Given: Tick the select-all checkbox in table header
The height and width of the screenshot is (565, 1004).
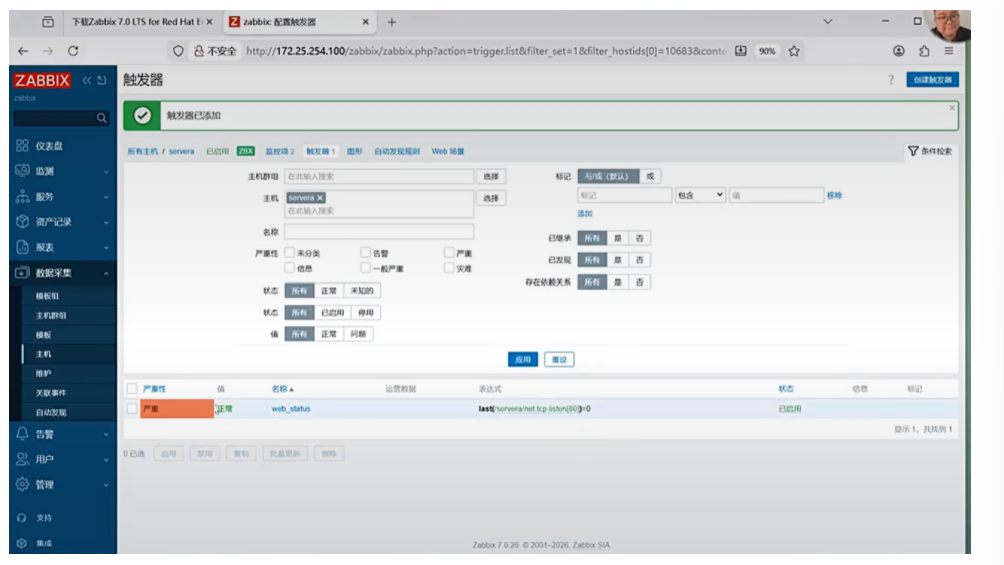Looking at the screenshot, I should [132, 389].
